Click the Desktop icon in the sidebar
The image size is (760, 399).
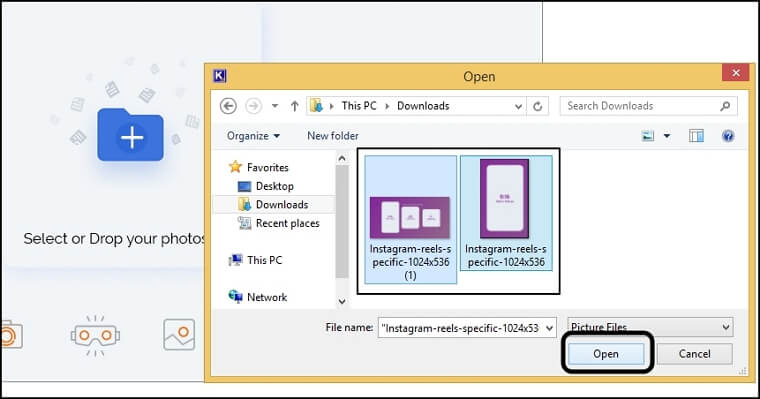(244, 186)
